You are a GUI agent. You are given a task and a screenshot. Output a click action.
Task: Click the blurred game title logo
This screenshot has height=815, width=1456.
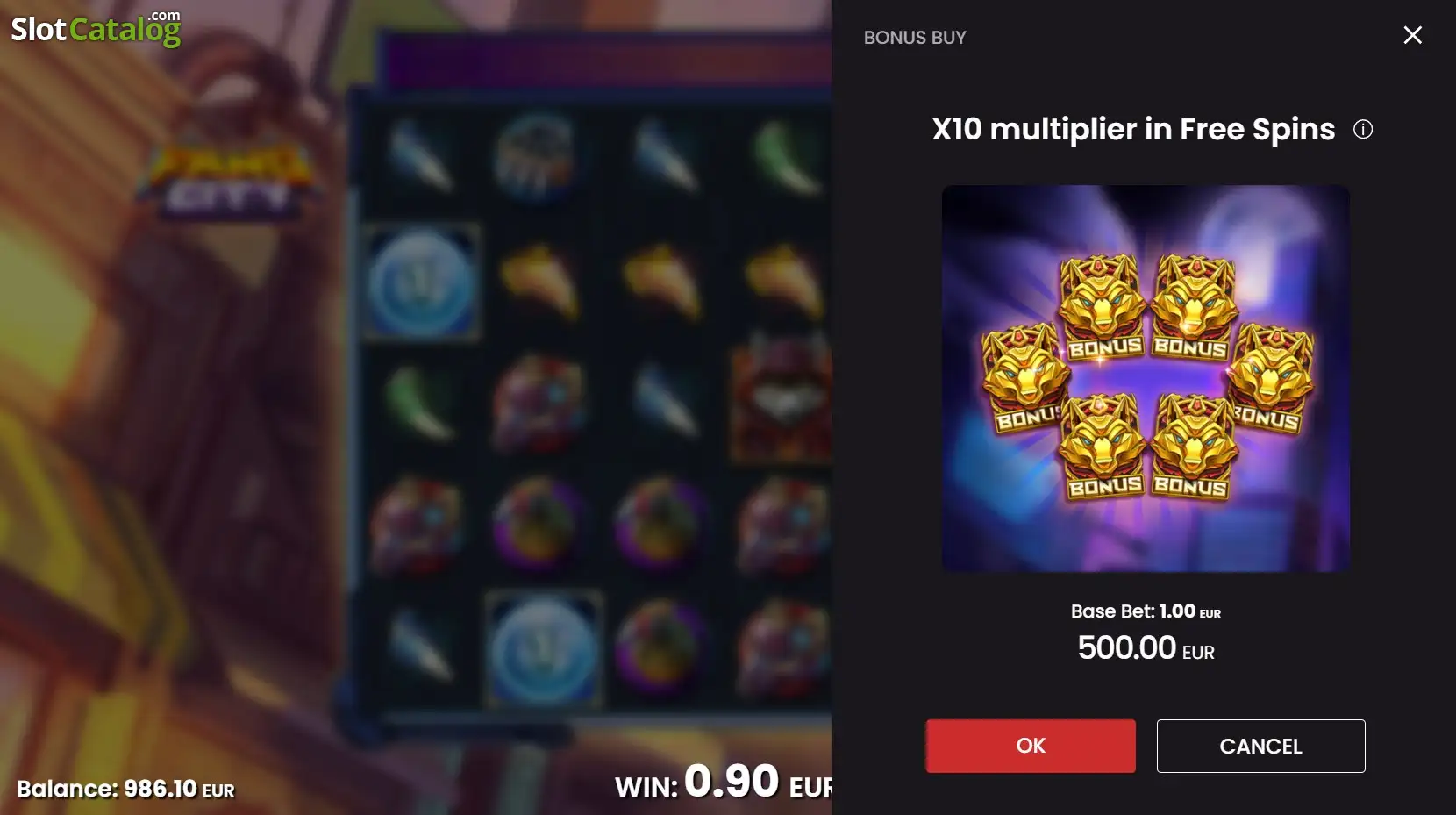[228, 180]
